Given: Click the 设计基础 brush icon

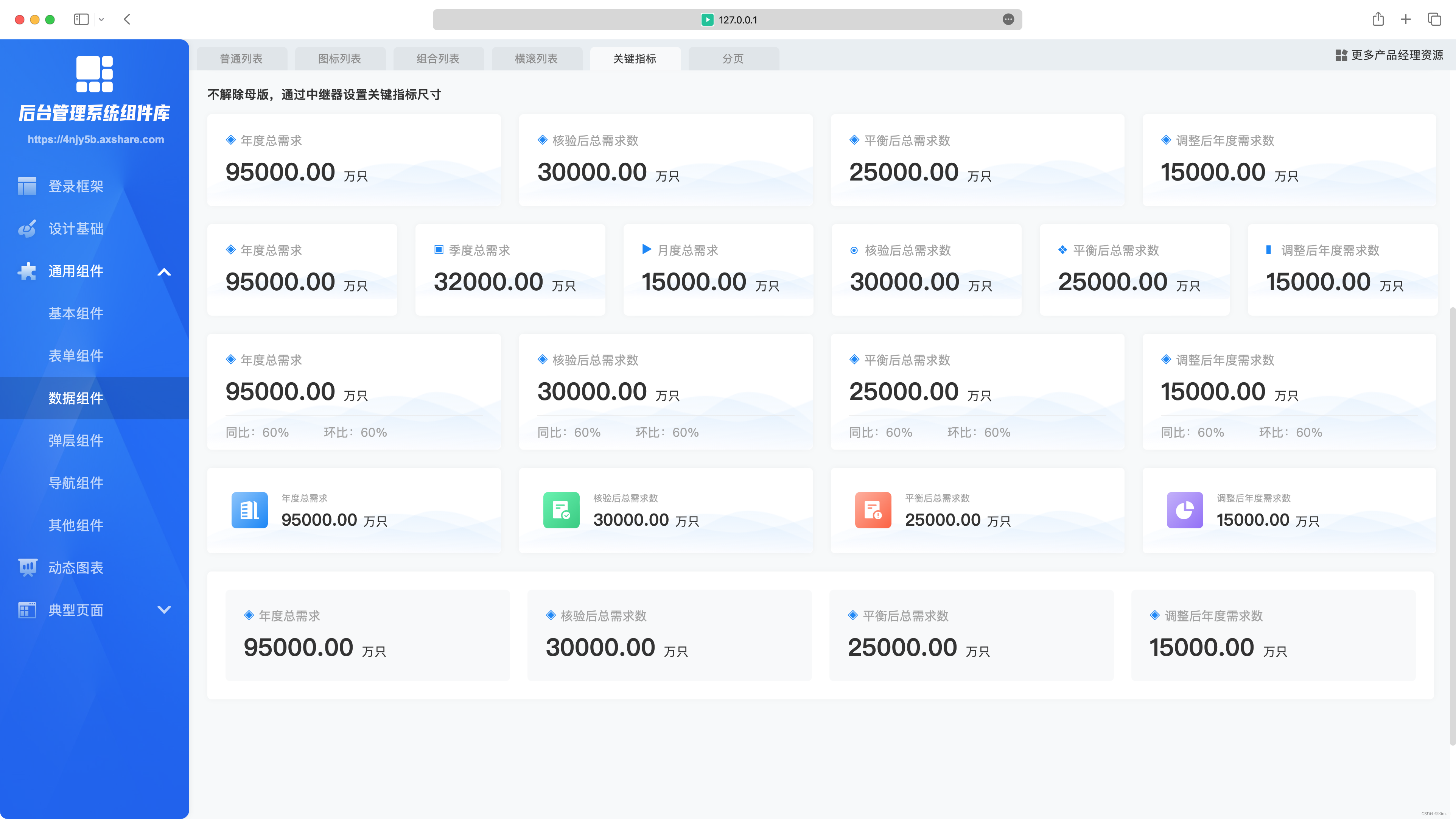Looking at the screenshot, I should 26,228.
